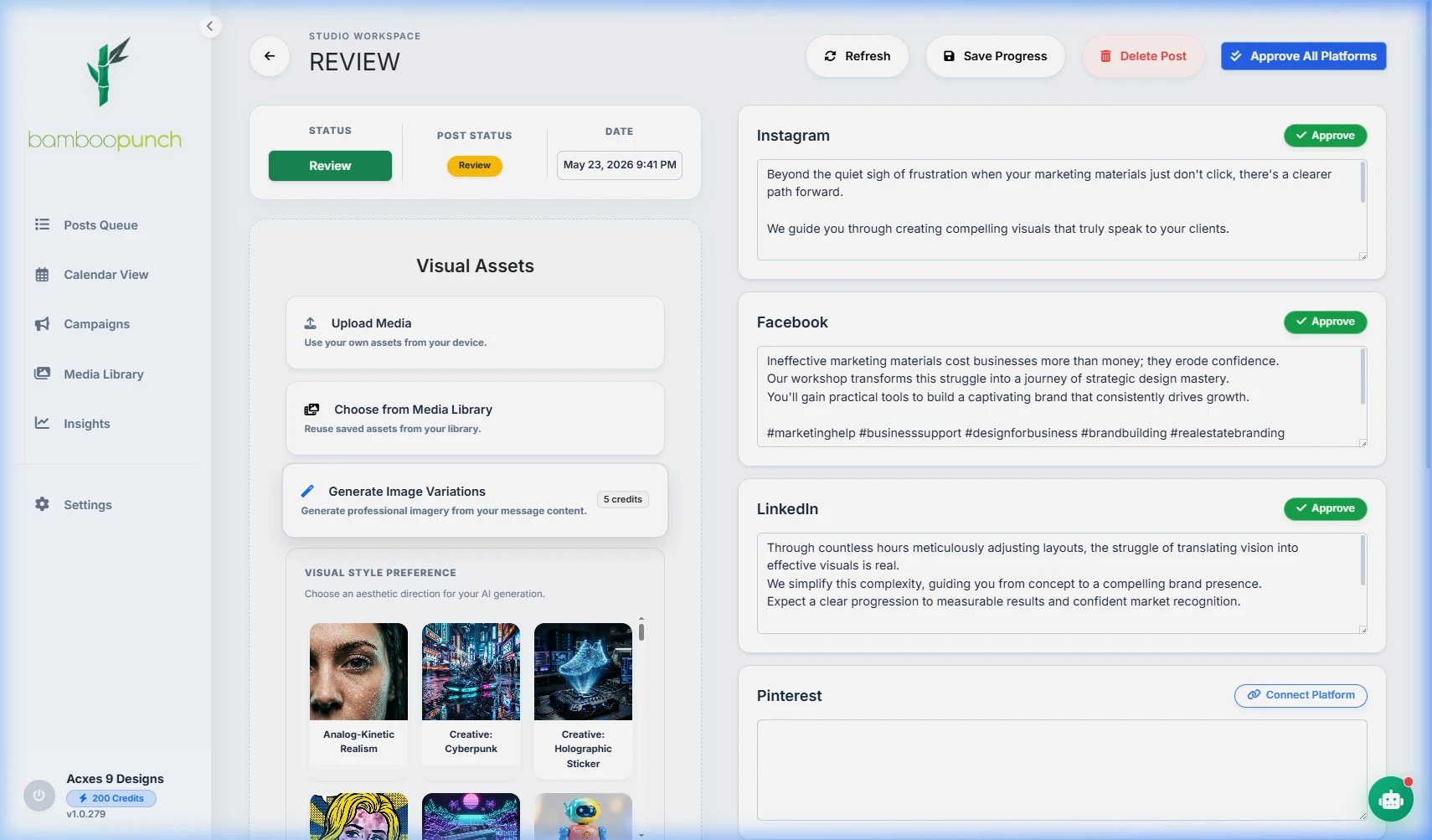Image resolution: width=1432 pixels, height=840 pixels.
Task: Click the VISUAL STYLE PREFERENCE label
Action: 380,573
